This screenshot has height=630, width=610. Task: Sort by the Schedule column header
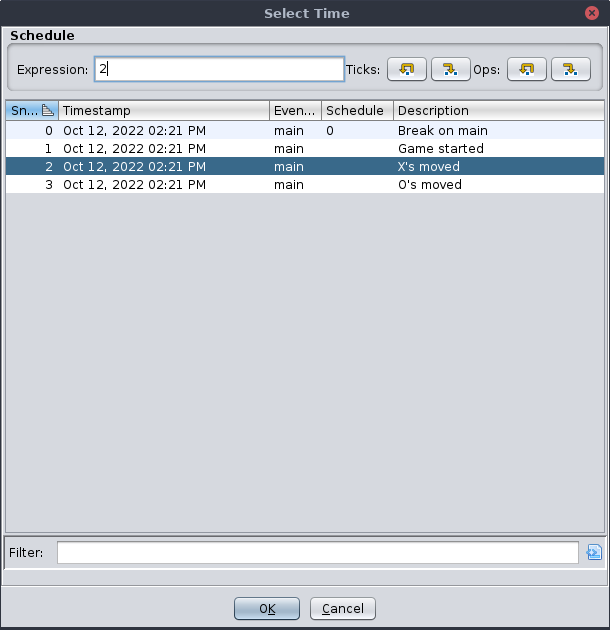(x=357, y=111)
